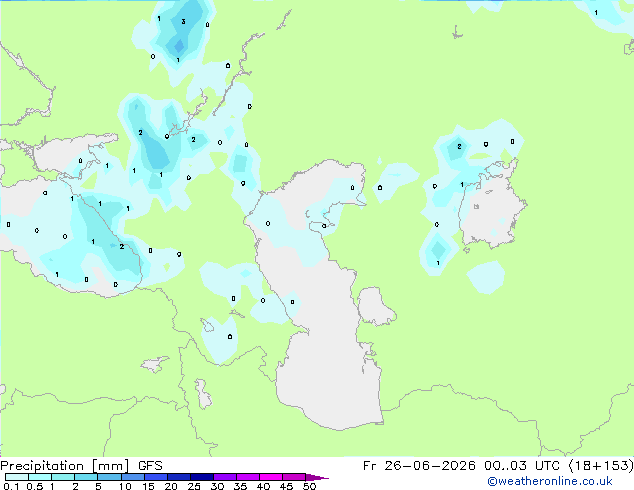Click the 'Precipitation [mm]' title text
The image size is (634, 490).
click(x=65, y=466)
